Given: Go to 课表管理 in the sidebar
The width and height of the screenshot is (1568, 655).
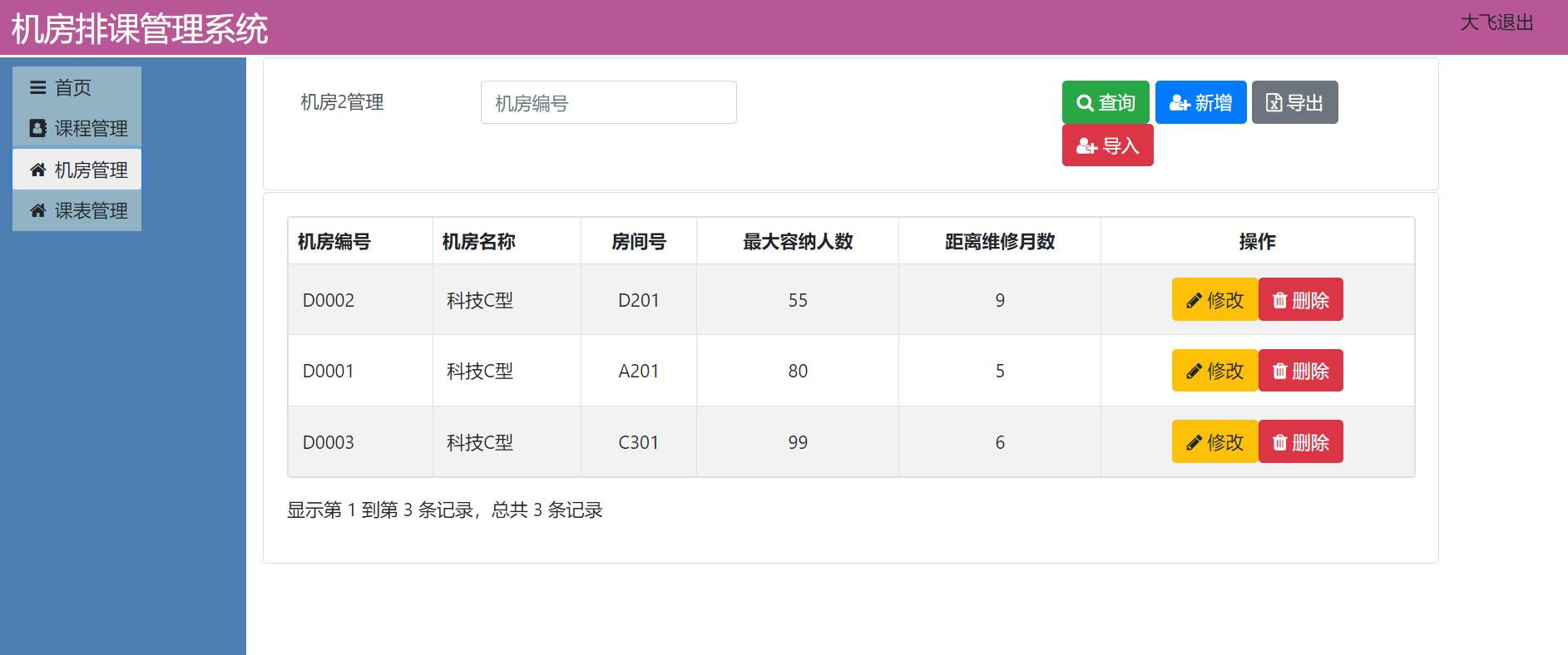Looking at the screenshot, I should pos(77,210).
